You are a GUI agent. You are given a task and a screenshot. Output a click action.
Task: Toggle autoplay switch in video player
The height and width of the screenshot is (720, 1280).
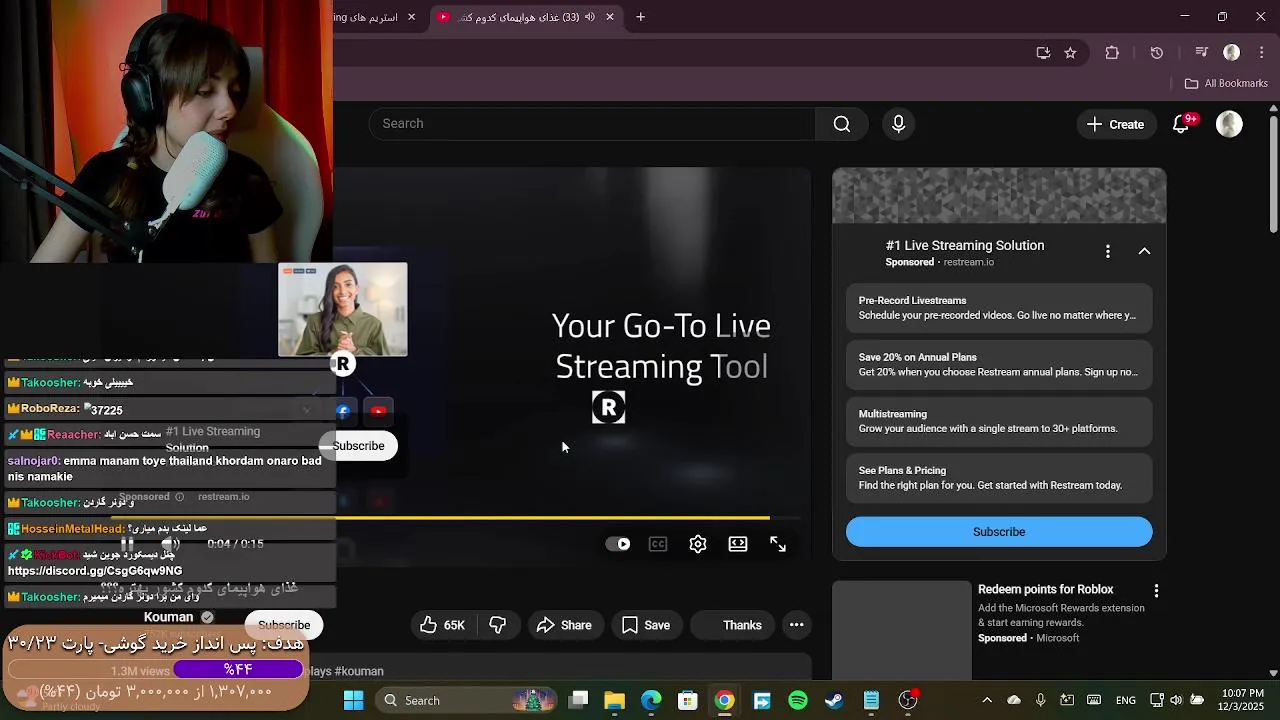[618, 544]
